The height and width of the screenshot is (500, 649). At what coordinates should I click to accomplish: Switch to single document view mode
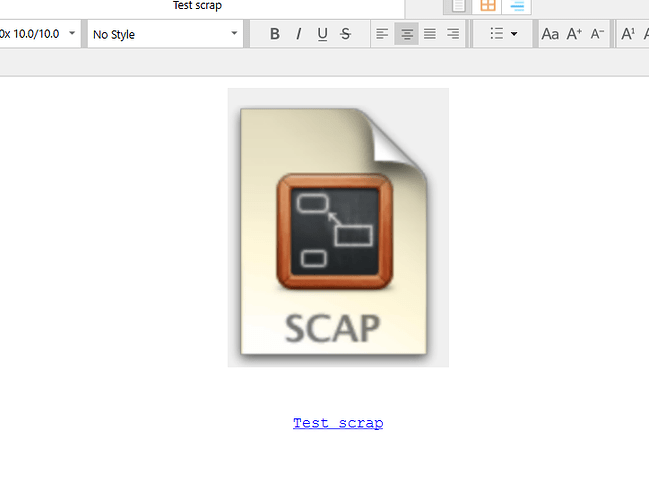click(459, 5)
